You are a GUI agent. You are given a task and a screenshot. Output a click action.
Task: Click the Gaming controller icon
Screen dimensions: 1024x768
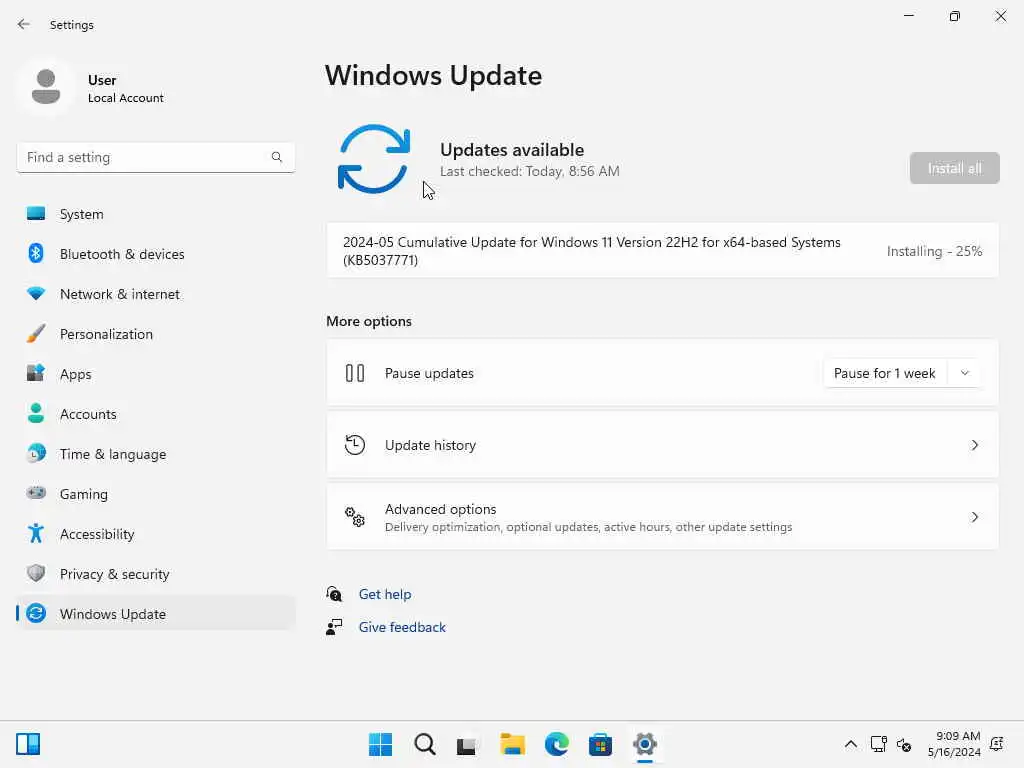36,493
